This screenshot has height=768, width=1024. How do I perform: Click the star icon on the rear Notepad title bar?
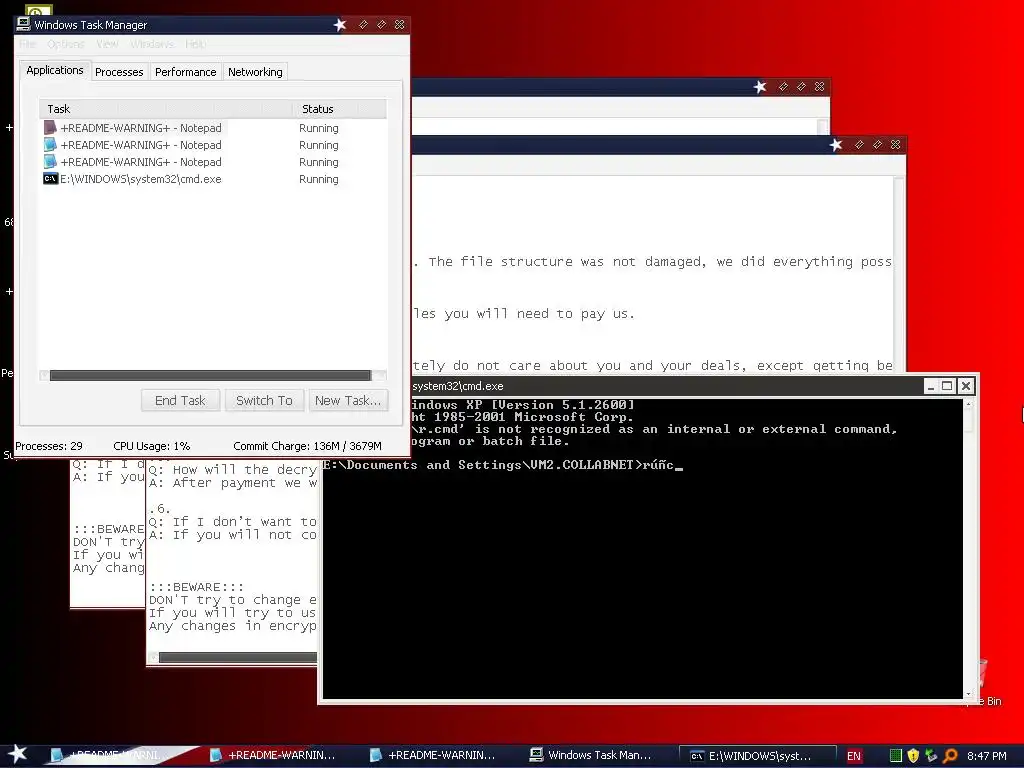760,87
